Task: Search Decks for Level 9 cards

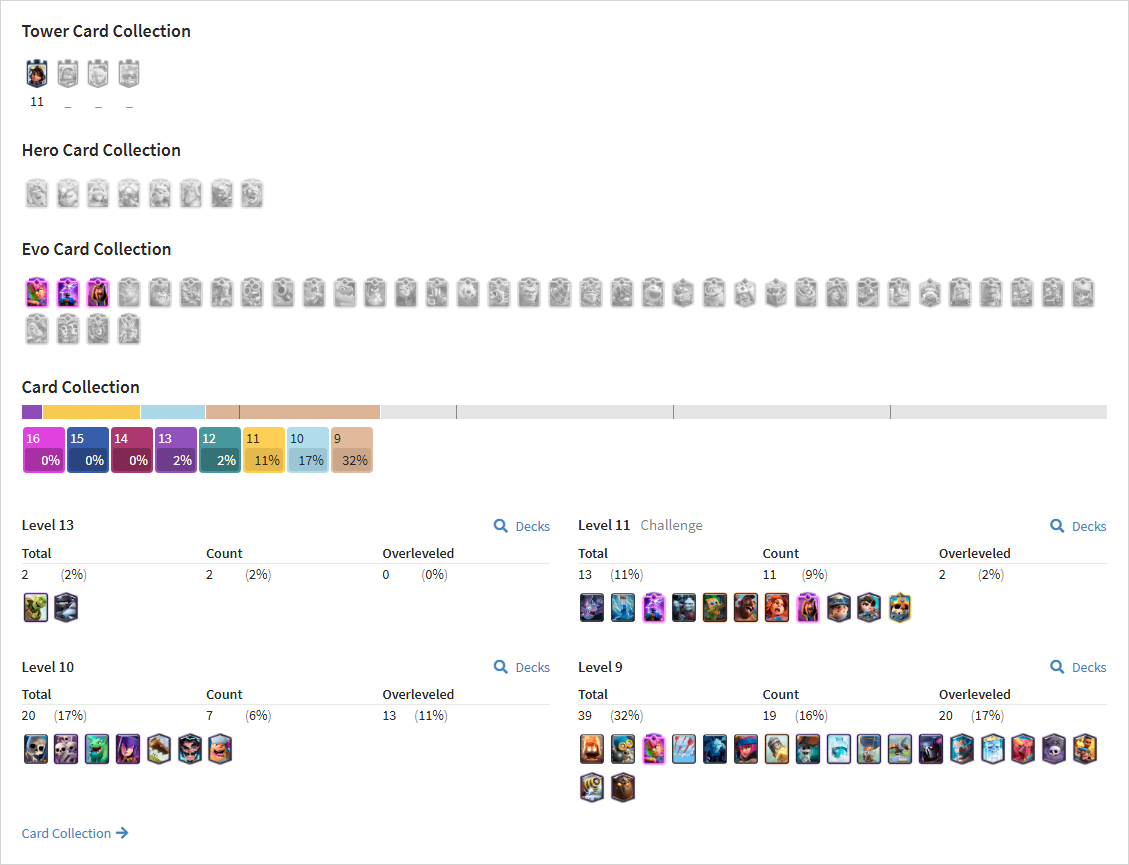Action: [1078, 667]
